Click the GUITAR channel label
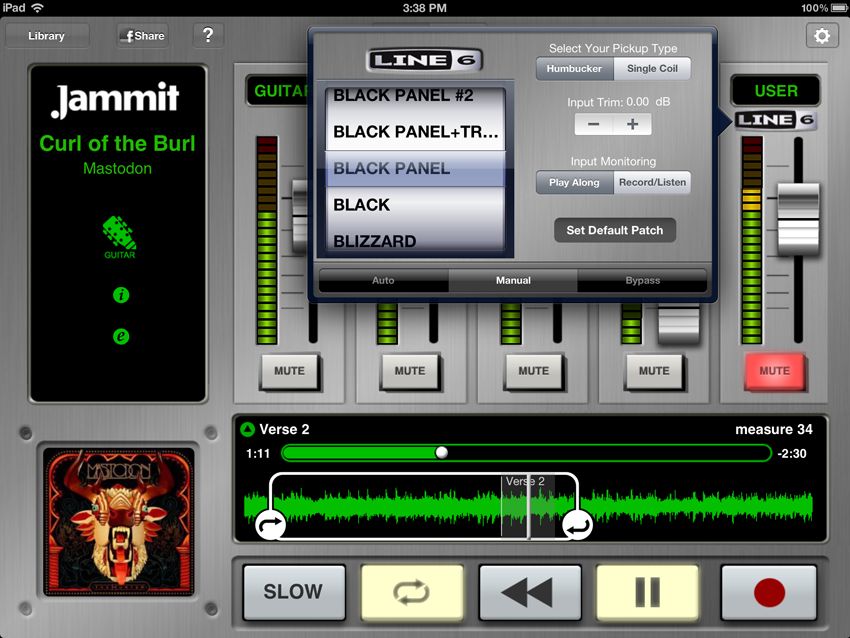 coord(278,91)
